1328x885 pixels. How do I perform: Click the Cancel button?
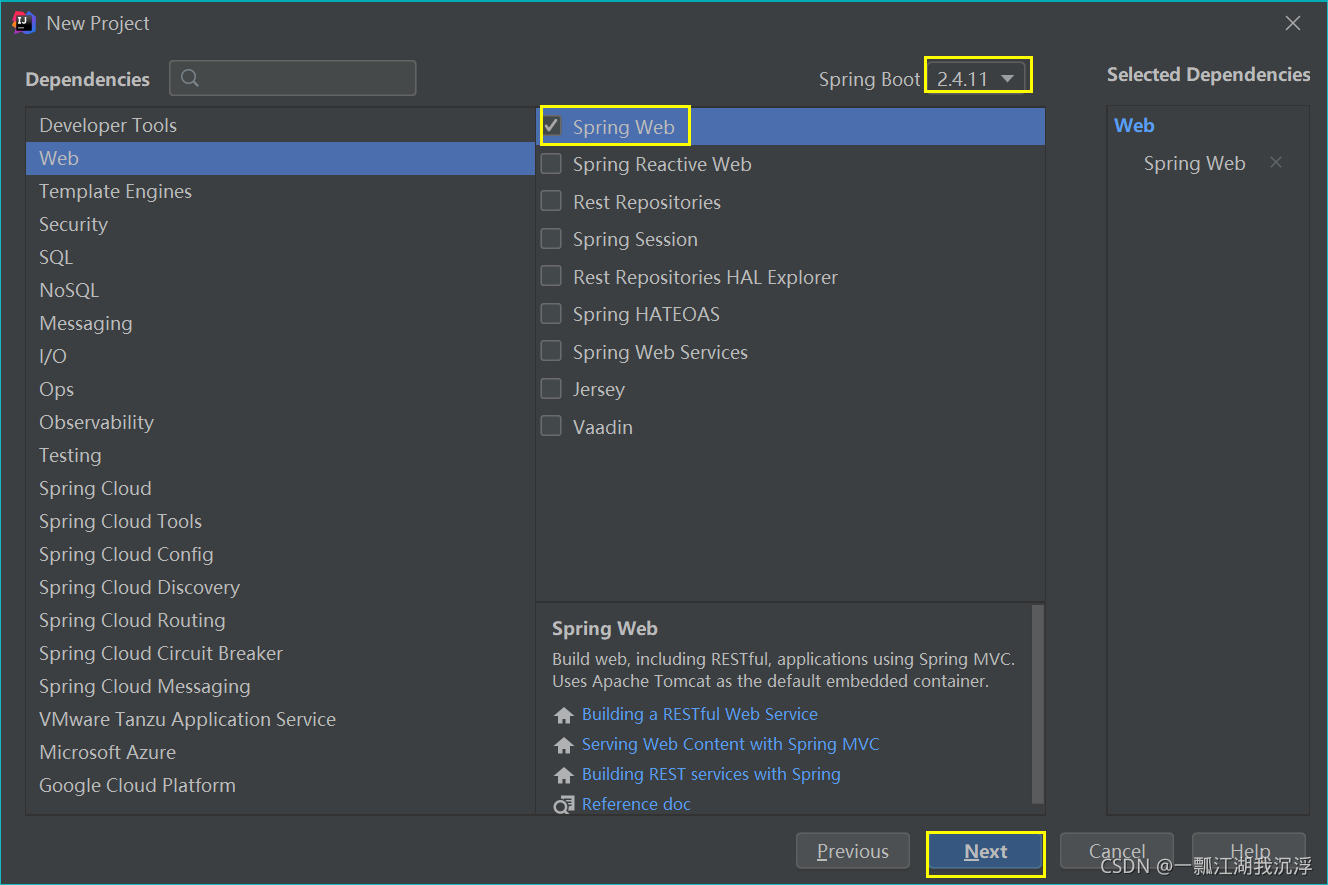[1117, 852]
